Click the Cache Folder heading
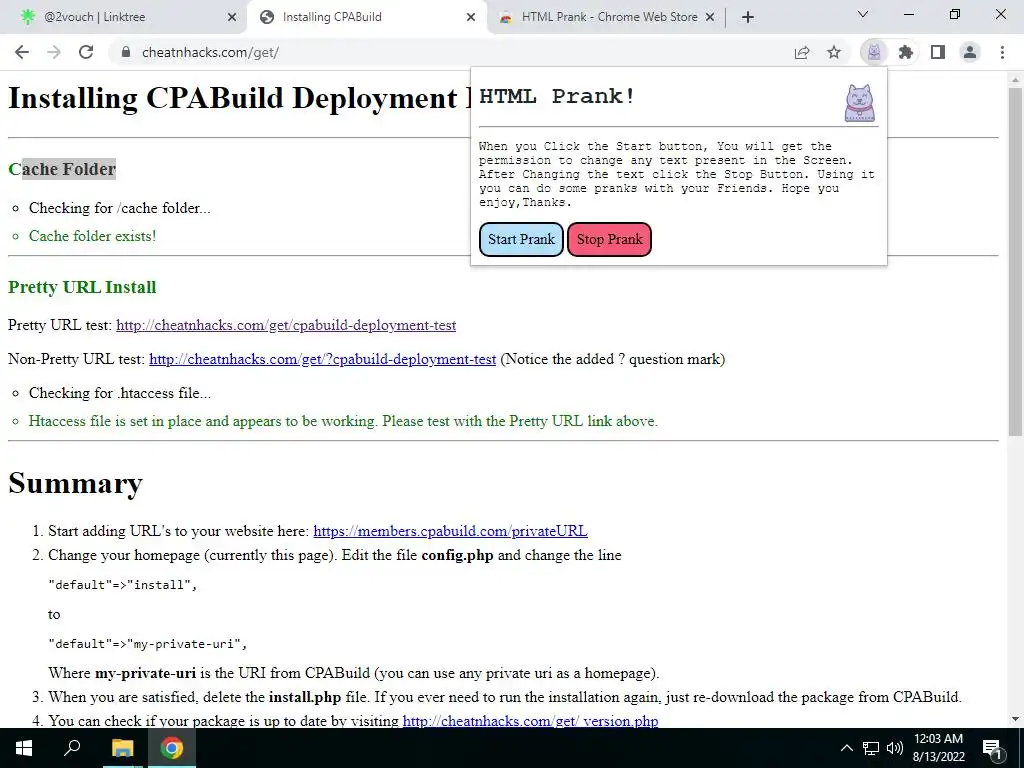 [x=62, y=169]
